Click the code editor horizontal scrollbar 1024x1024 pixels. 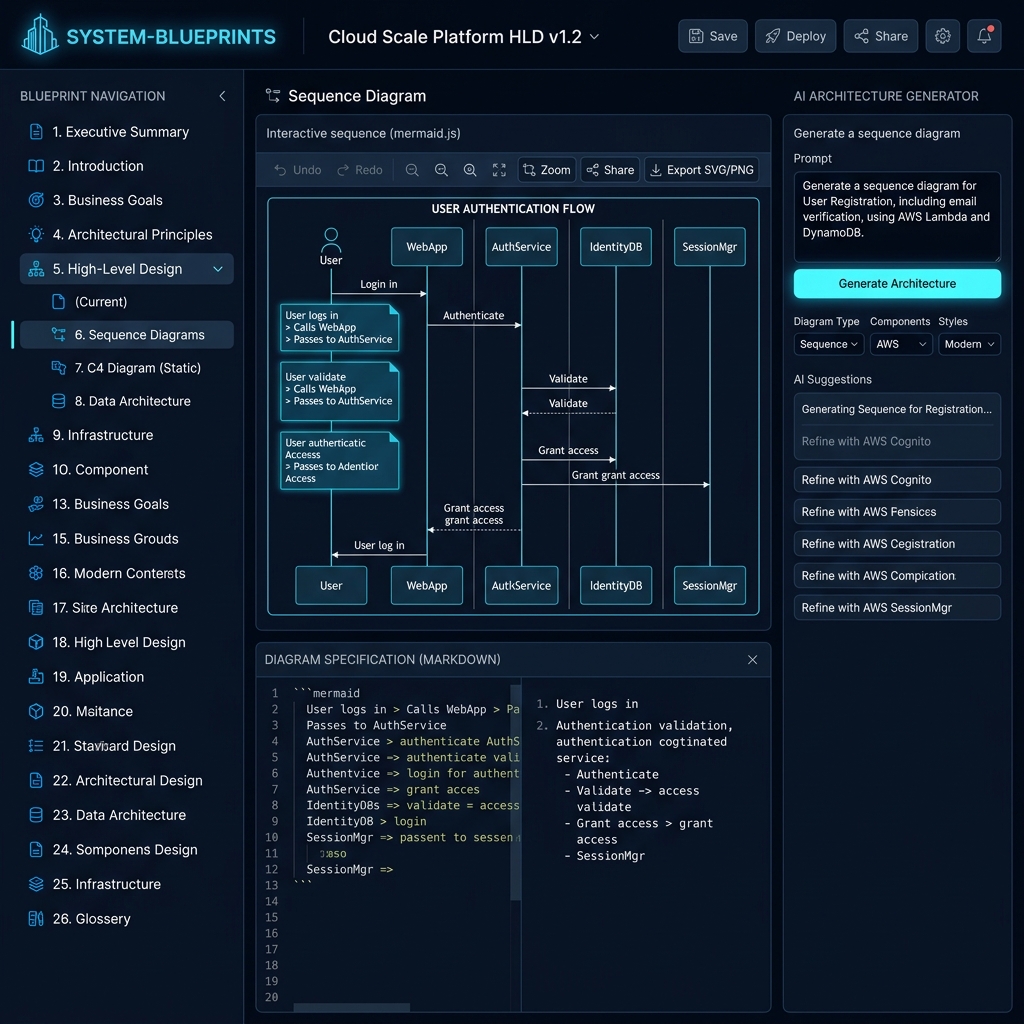(x=351, y=1008)
